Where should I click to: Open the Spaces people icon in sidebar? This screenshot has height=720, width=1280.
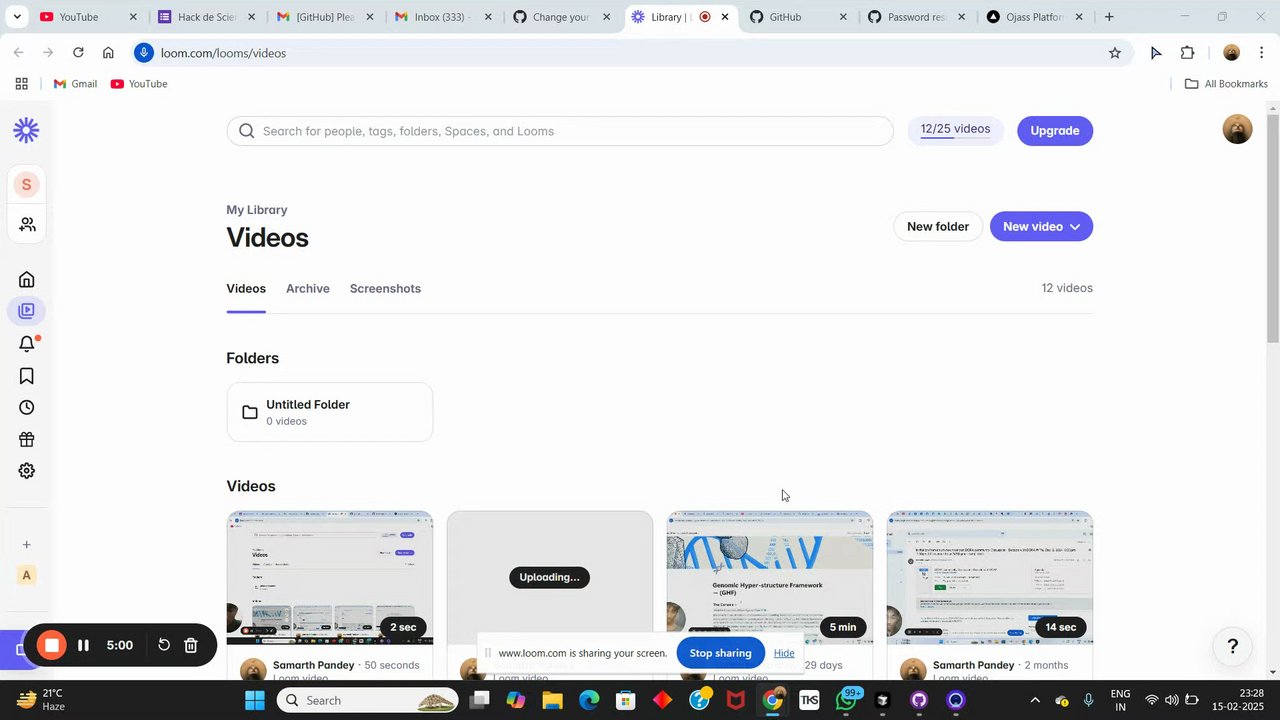point(27,225)
